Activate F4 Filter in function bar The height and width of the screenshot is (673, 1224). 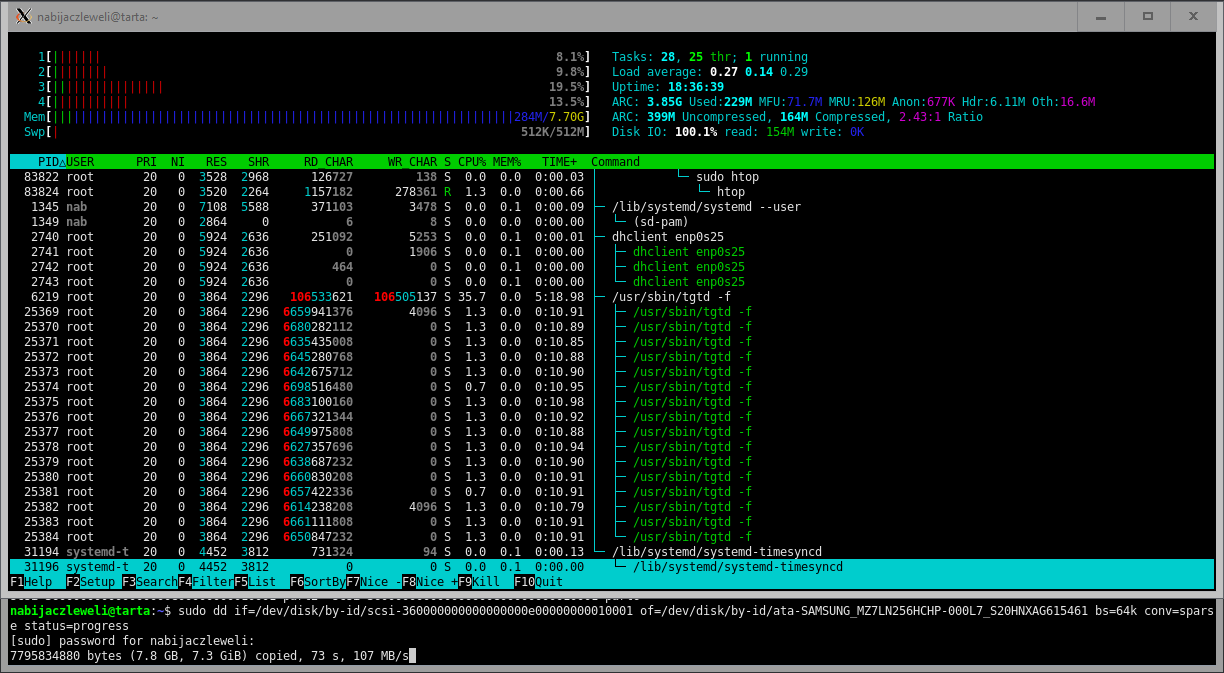coord(209,582)
